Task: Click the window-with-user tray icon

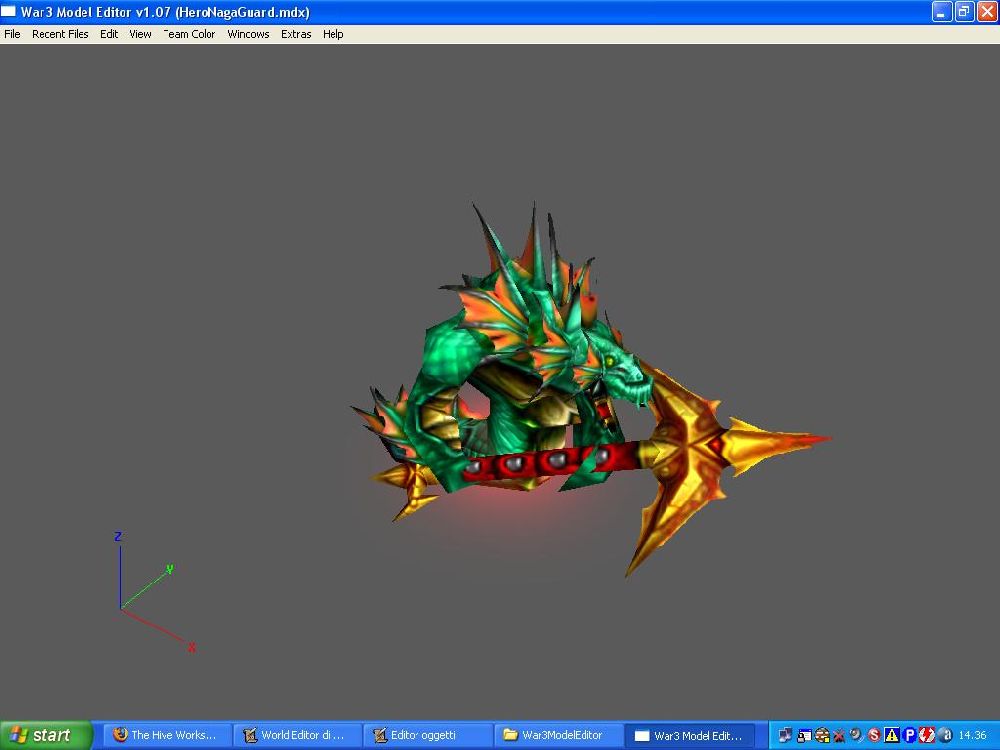Action: 804,735
